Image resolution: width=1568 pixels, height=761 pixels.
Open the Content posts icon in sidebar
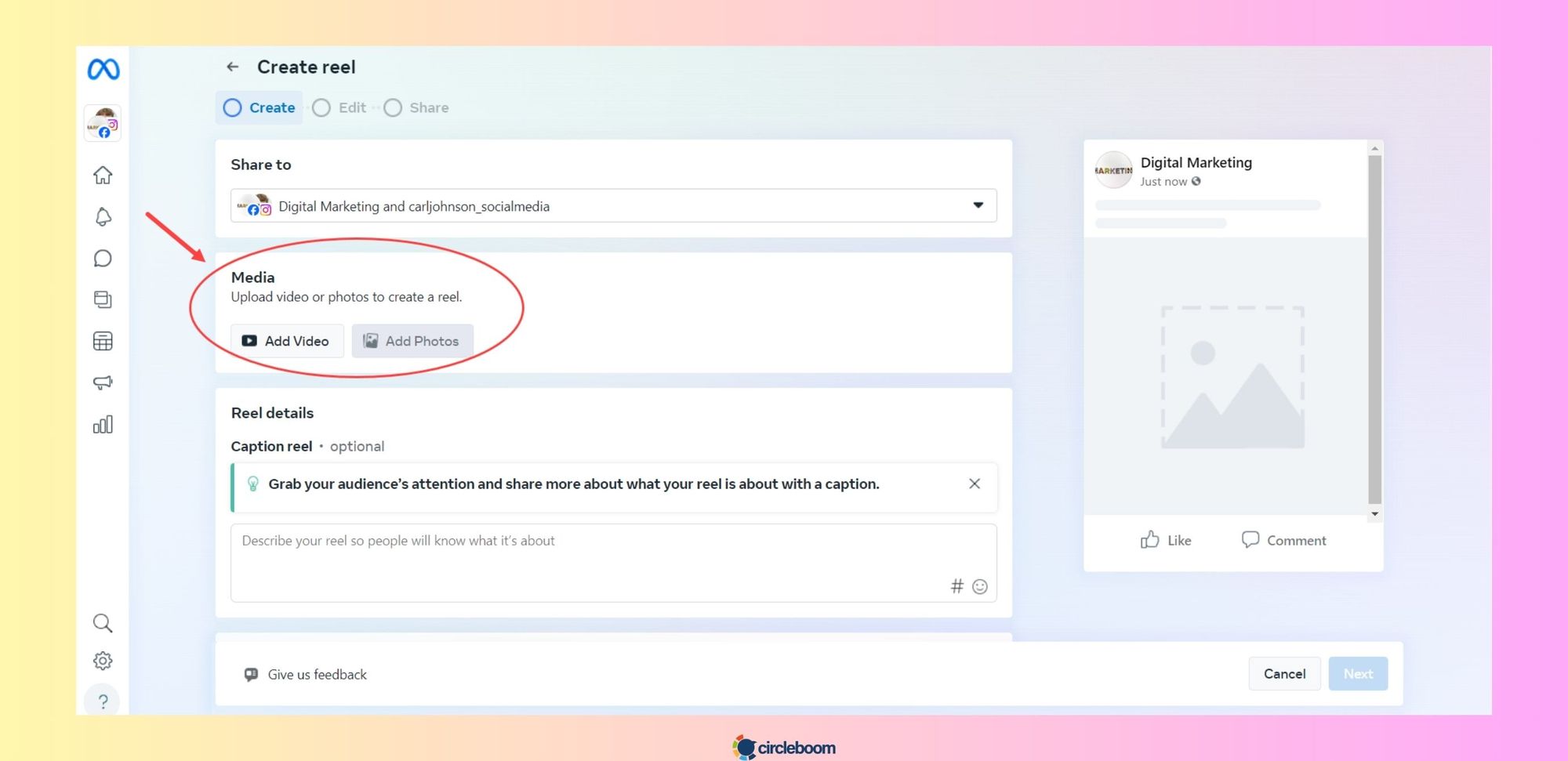click(103, 300)
